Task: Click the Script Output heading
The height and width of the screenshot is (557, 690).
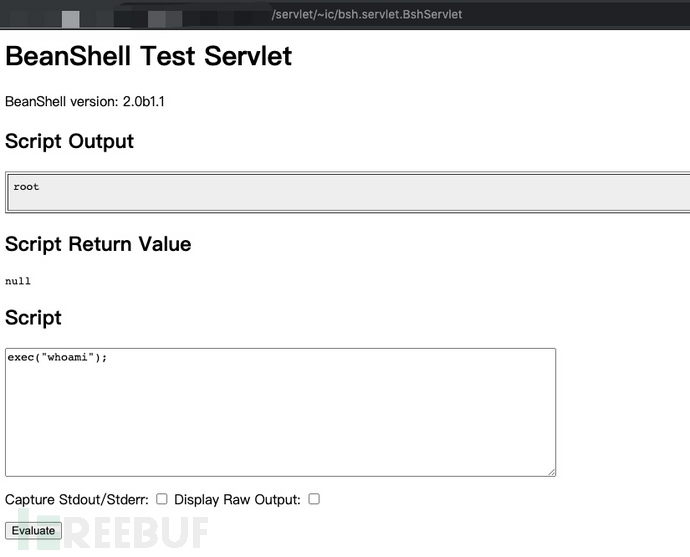Action: [70, 142]
